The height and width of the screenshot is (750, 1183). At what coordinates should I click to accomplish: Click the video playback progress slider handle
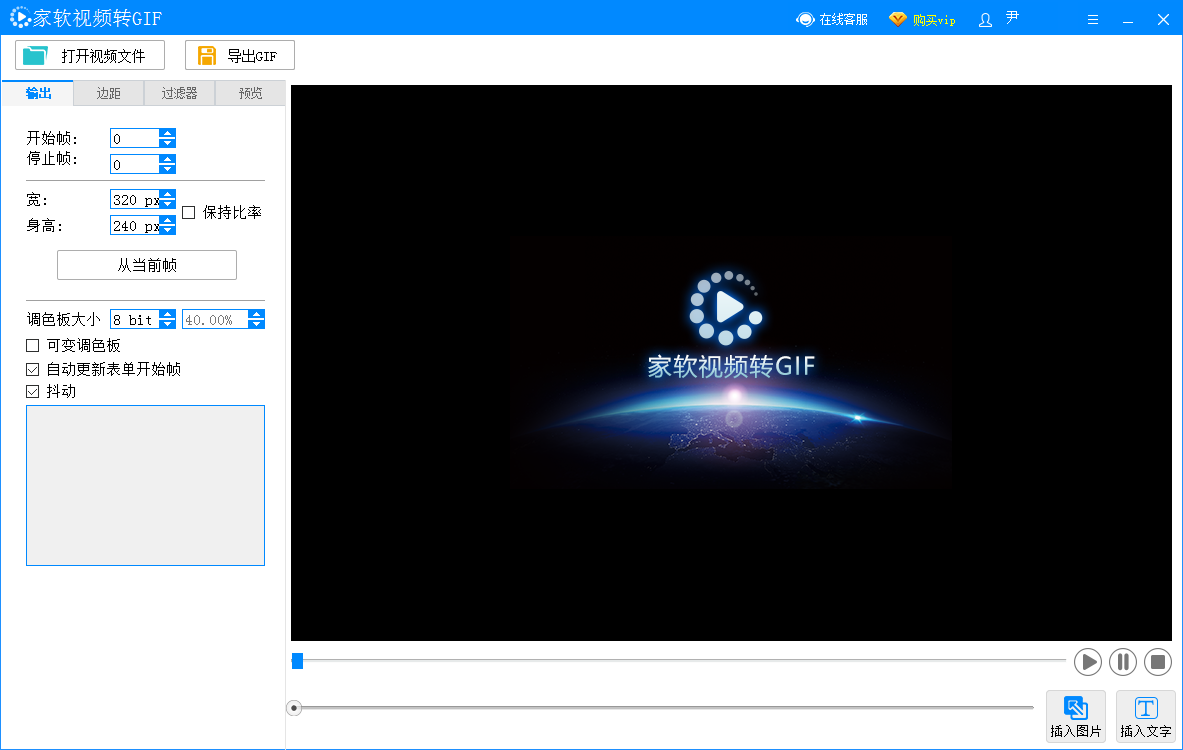[x=296, y=661]
